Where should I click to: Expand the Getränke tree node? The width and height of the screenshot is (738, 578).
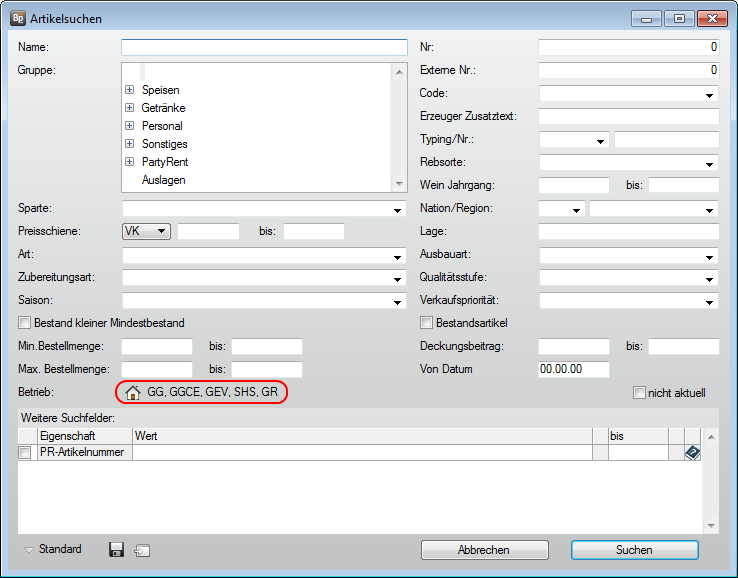point(129,108)
